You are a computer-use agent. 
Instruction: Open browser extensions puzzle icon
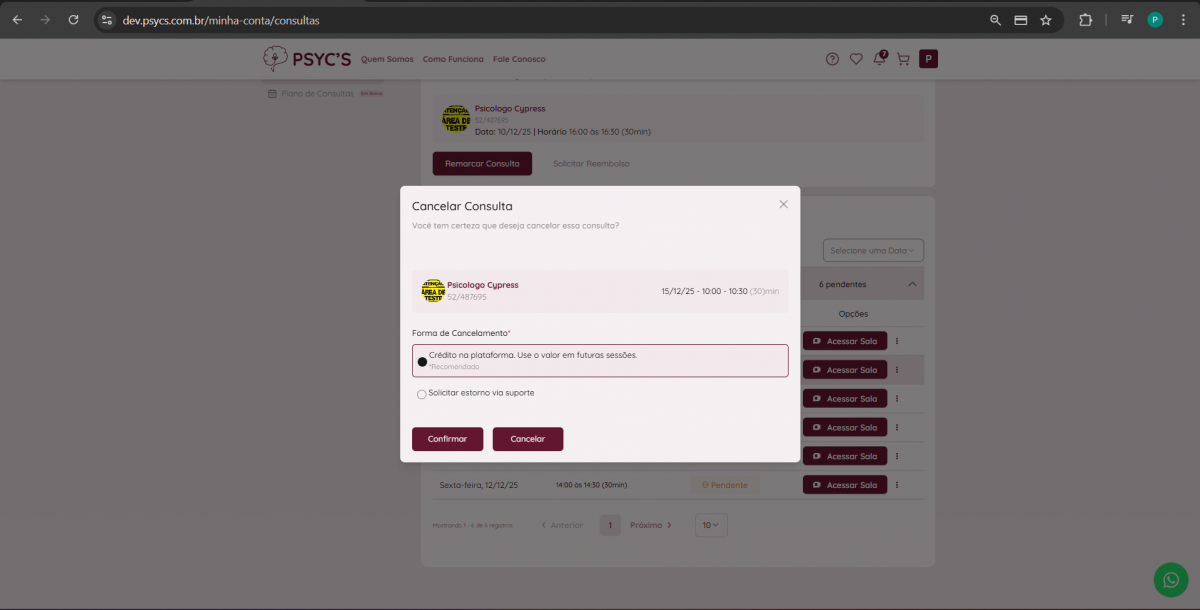pos(1085,20)
